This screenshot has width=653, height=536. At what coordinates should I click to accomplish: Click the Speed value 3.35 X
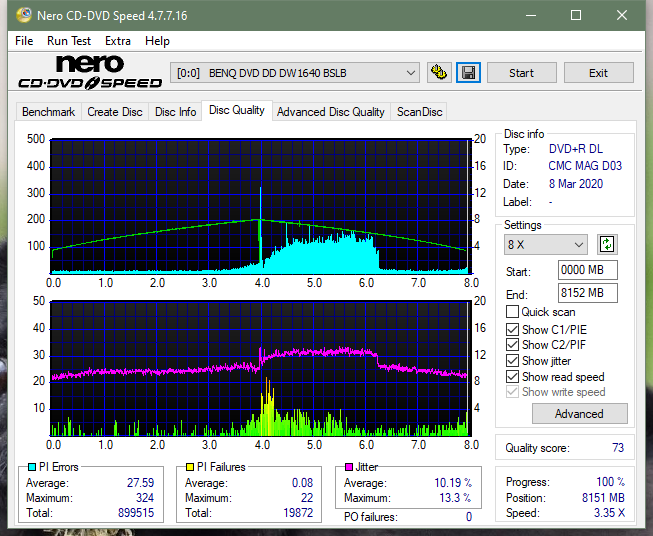pyautogui.click(x=610, y=513)
